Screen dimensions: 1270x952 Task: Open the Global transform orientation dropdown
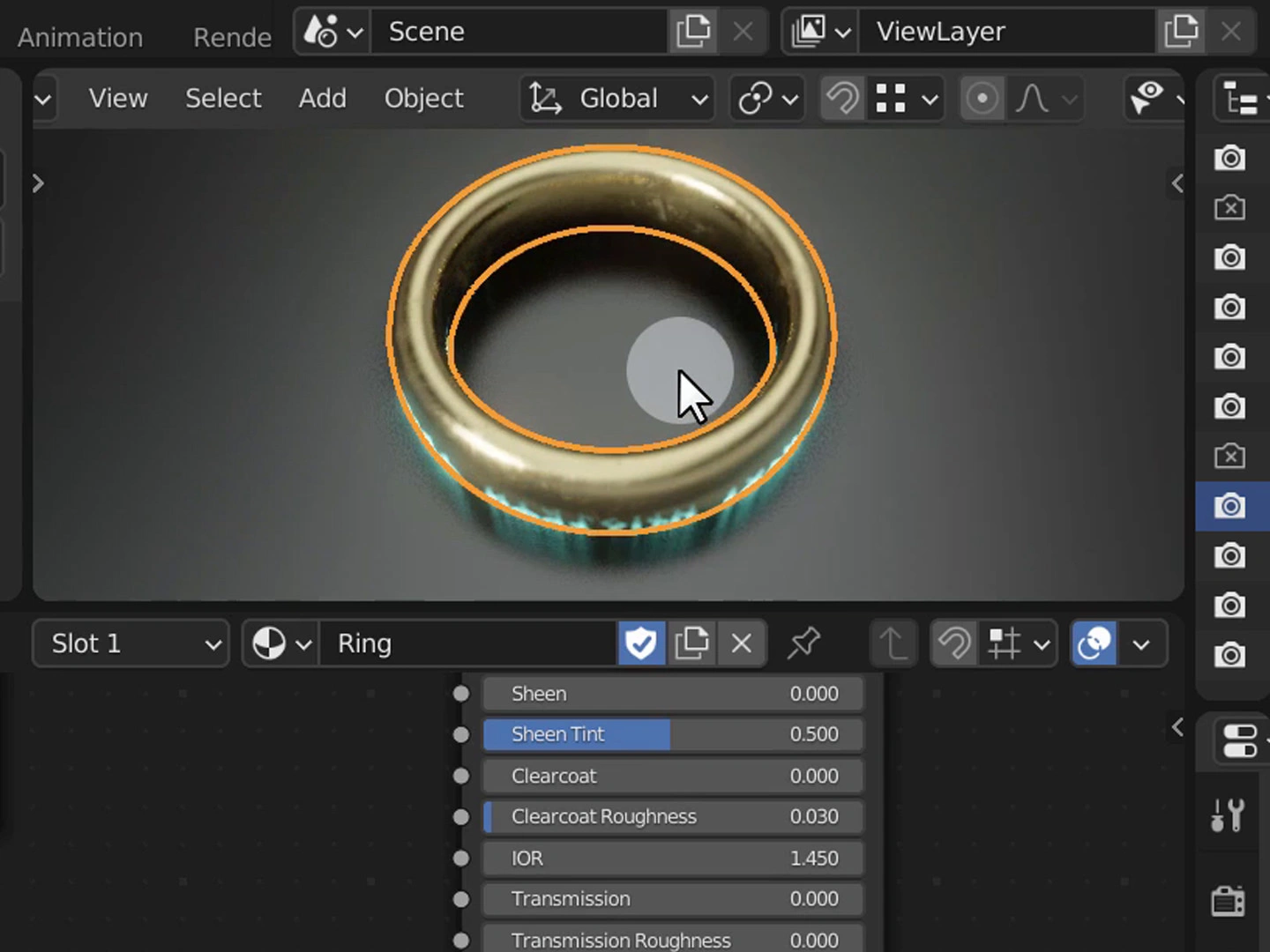[x=619, y=99]
